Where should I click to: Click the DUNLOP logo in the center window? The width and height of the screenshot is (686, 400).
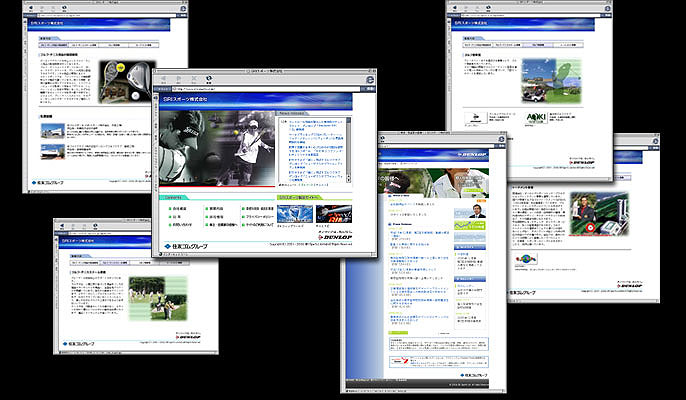[x=335, y=237]
